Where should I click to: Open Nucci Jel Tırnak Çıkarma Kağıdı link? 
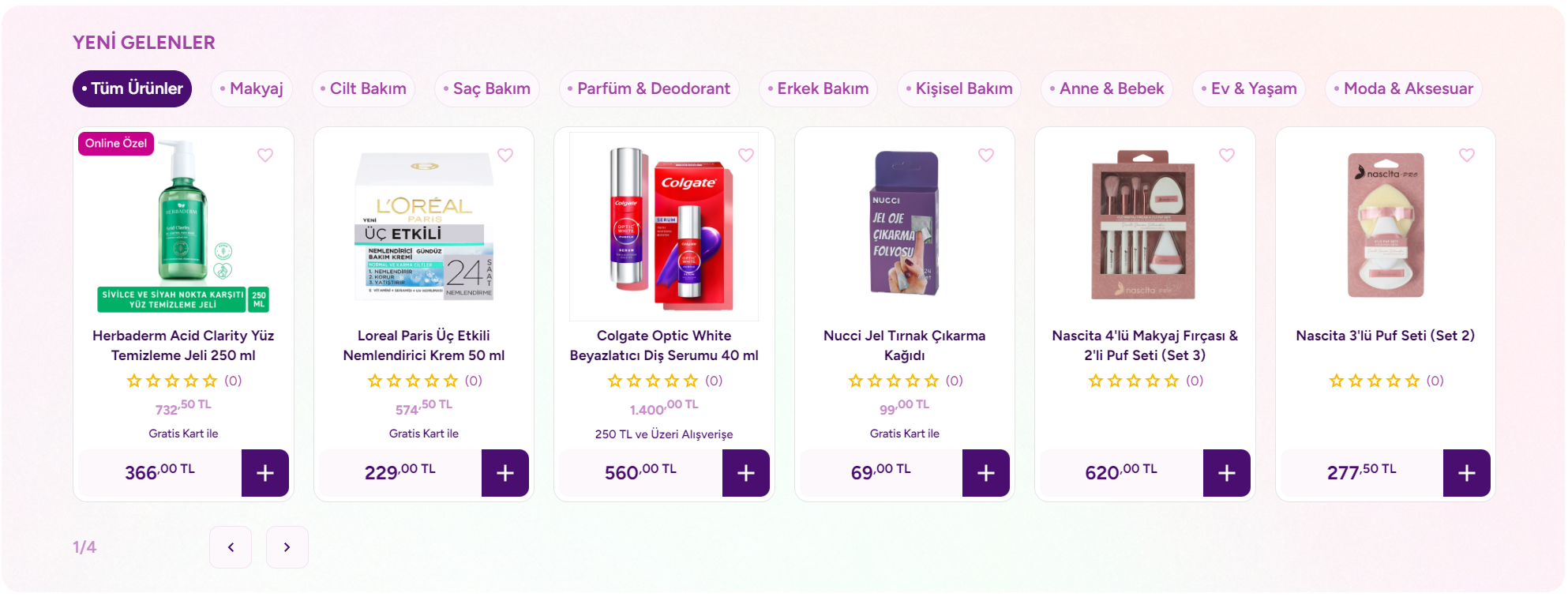904,345
